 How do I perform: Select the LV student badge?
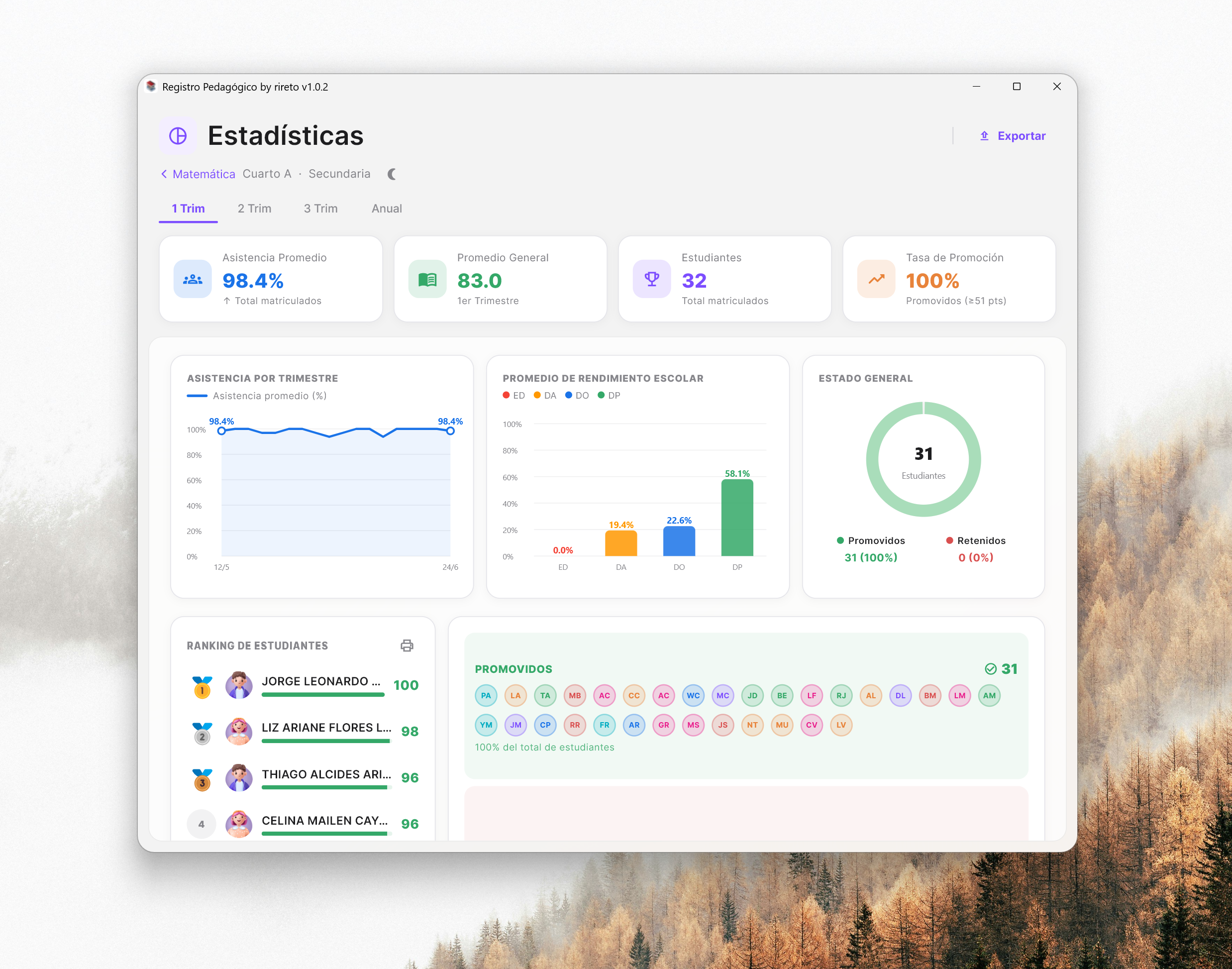click(x=841, y=725)
